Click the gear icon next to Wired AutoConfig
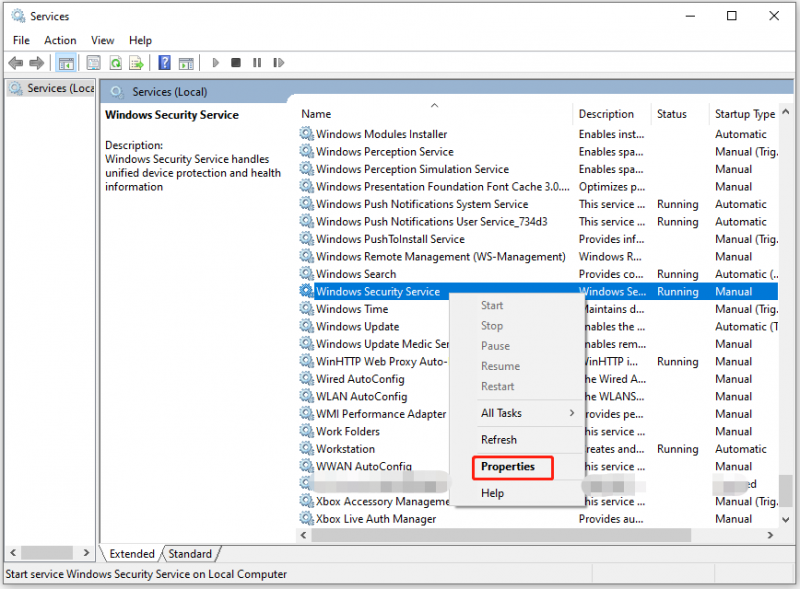Viewport: 800px width, 589px height. [x=306, y=378]
